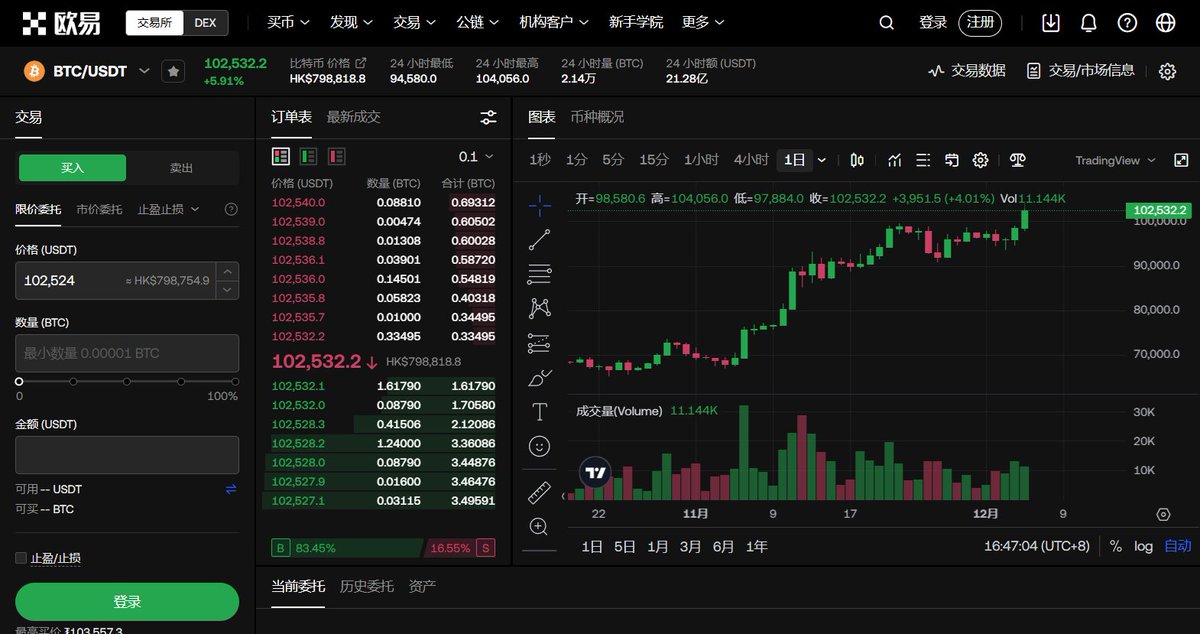Select the brush drawing tool
This screenshot has width=1200, height=634.
540,377
